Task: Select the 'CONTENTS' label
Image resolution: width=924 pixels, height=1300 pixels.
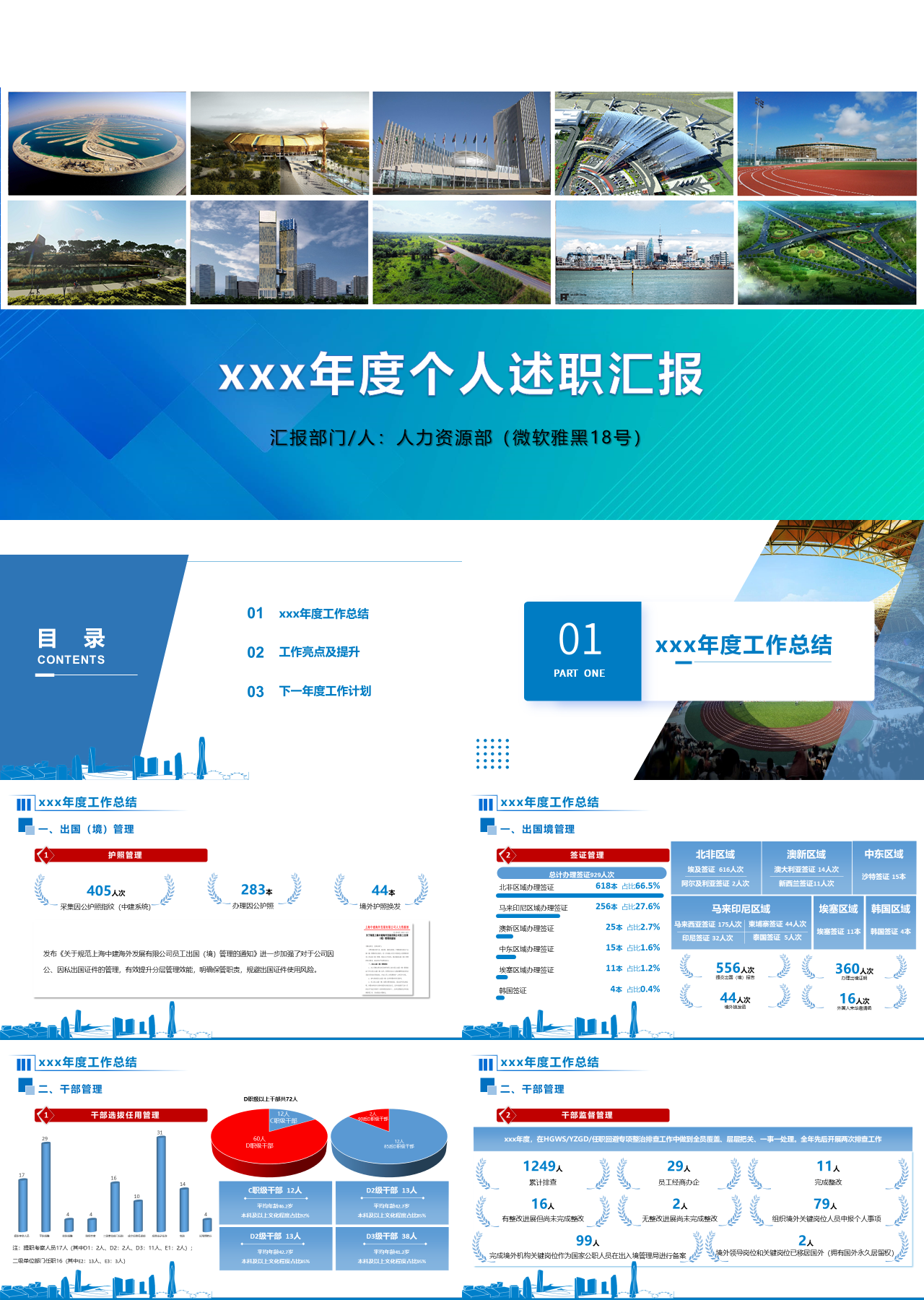Action: tap(71, 660)
